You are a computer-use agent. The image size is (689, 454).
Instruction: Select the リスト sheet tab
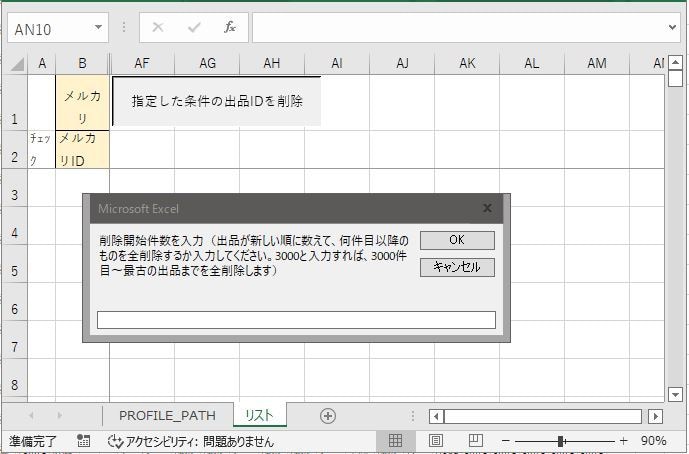click(x=259, y=415)
